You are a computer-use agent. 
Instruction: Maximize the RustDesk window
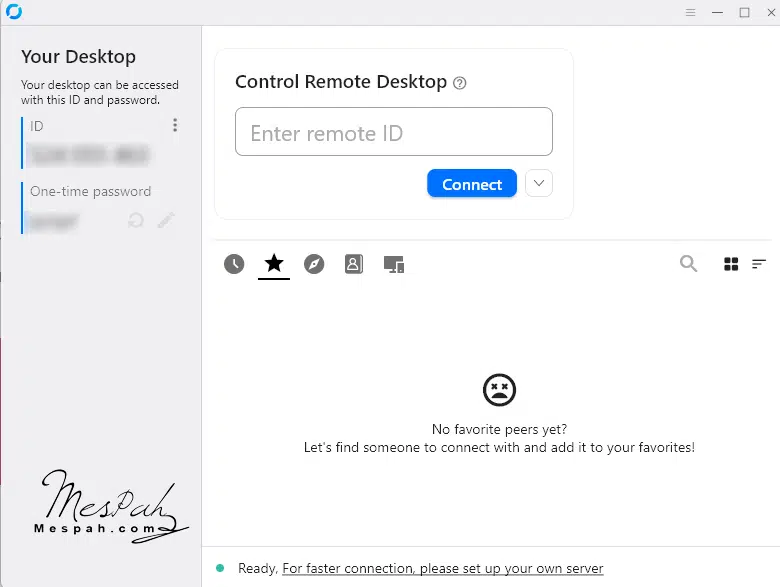click(x=744, y=12)
